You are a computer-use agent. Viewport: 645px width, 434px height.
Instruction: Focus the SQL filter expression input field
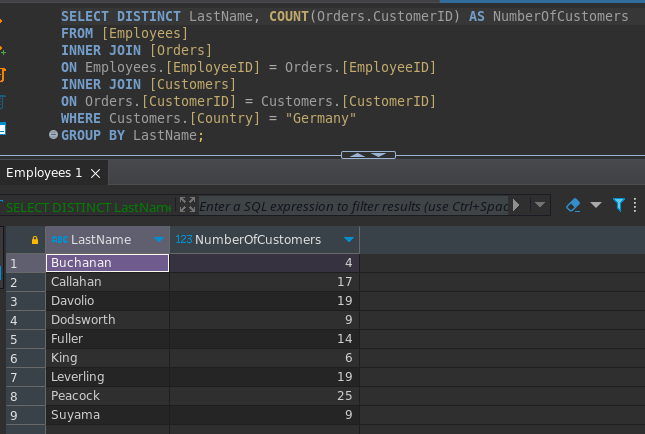coord(354,206)
